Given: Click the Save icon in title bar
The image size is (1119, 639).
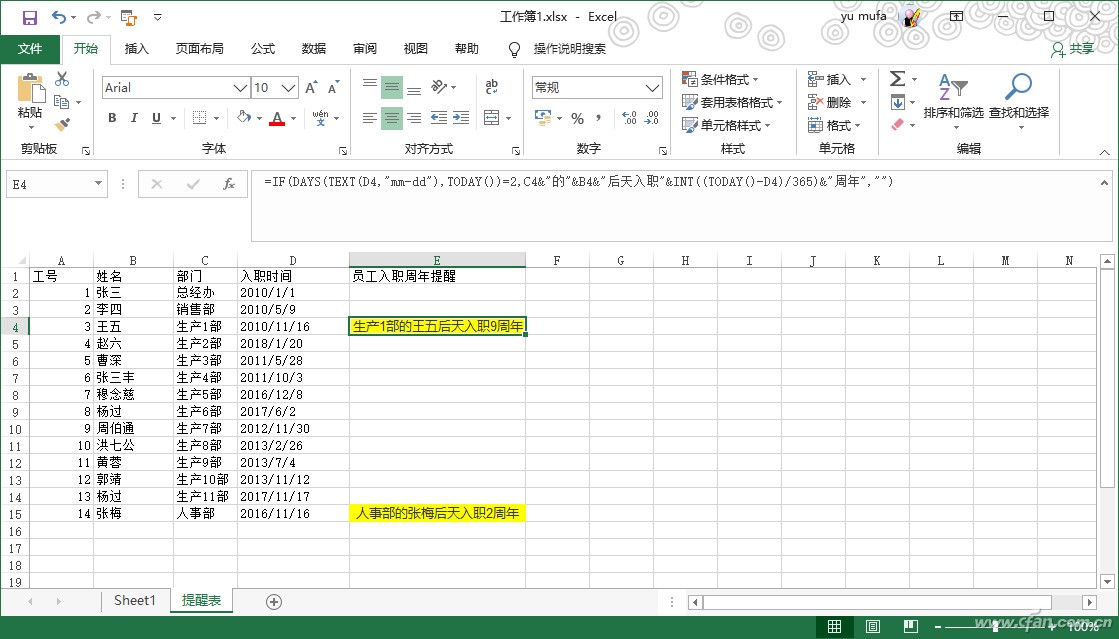Looking at the screenshot, I should tap(29, 17).
